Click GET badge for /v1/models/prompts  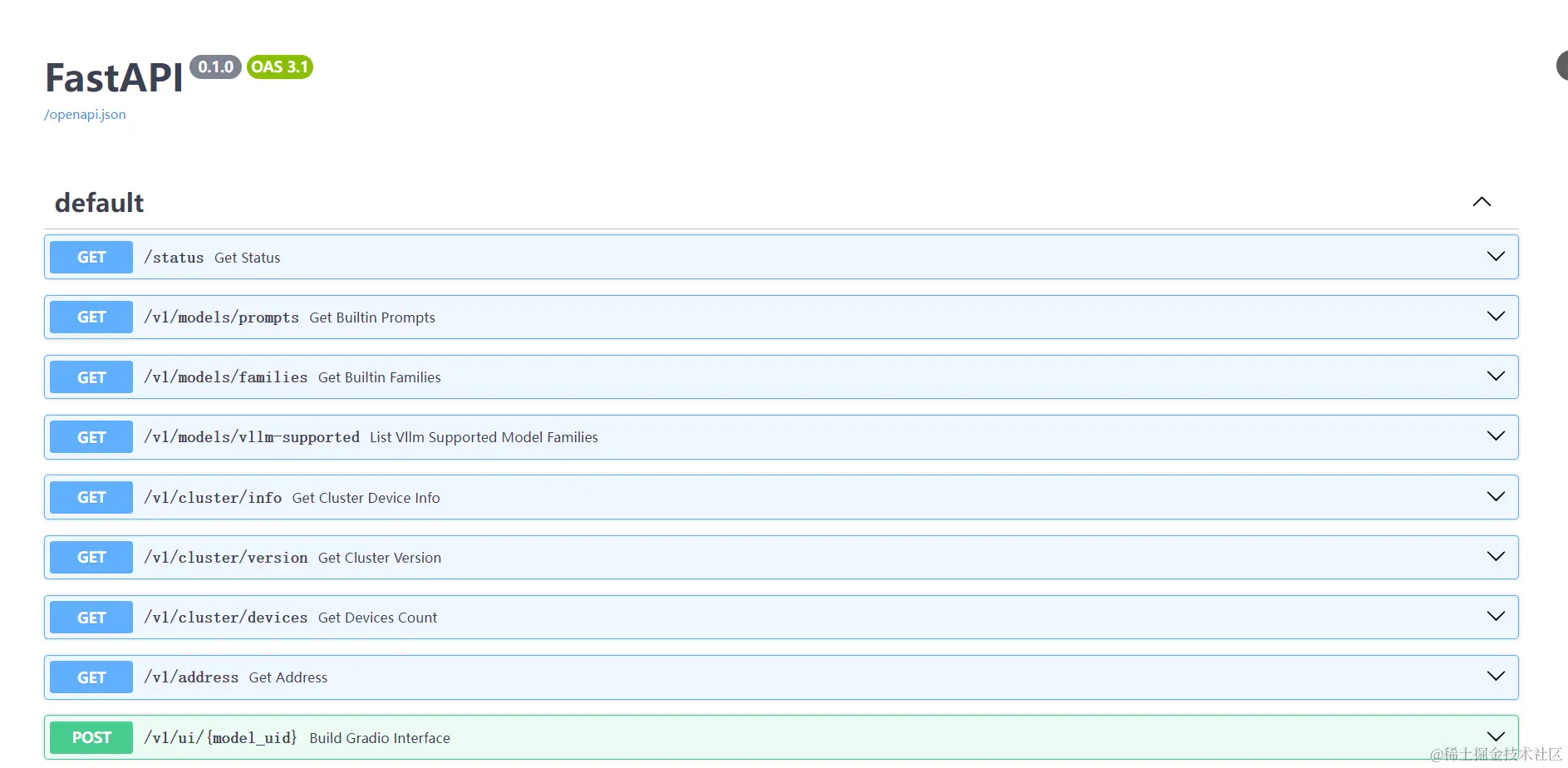[91, 317]
